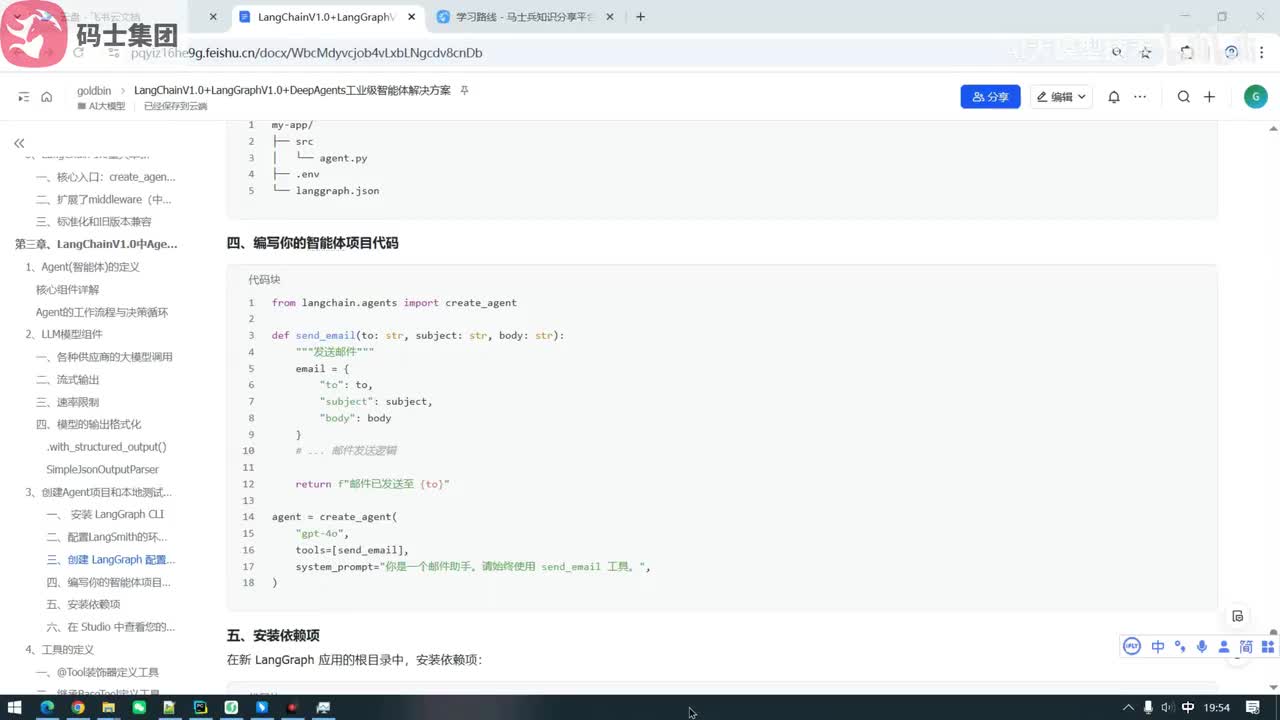Screen dimensions: 1280x720
Task: Open outline item 在 Studio 中查看您的...
Action: coord(111,627)
